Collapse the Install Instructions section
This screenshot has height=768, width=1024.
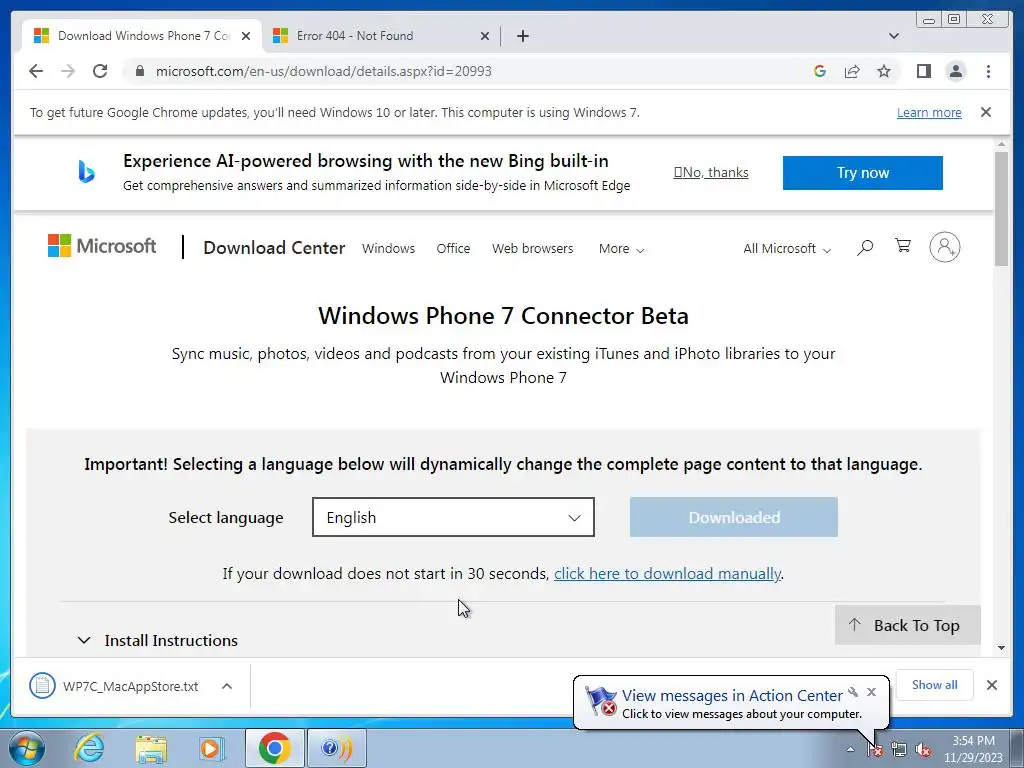click(x=157, y=641)
